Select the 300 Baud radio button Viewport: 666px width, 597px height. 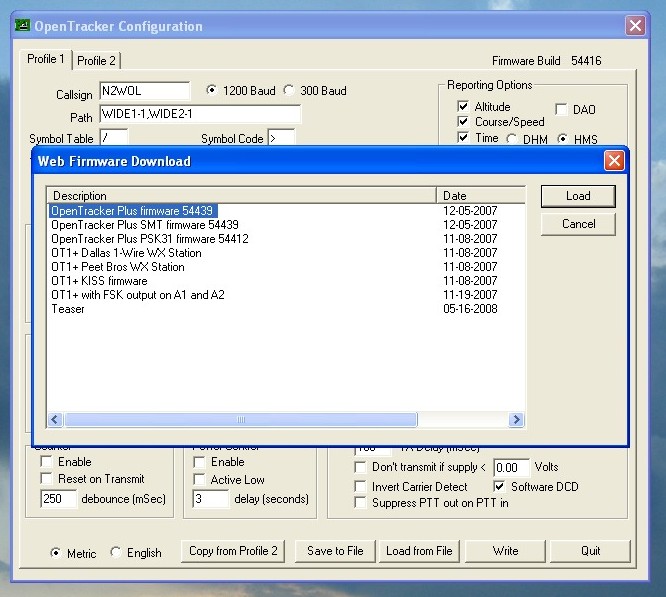(x=289, y=90)
